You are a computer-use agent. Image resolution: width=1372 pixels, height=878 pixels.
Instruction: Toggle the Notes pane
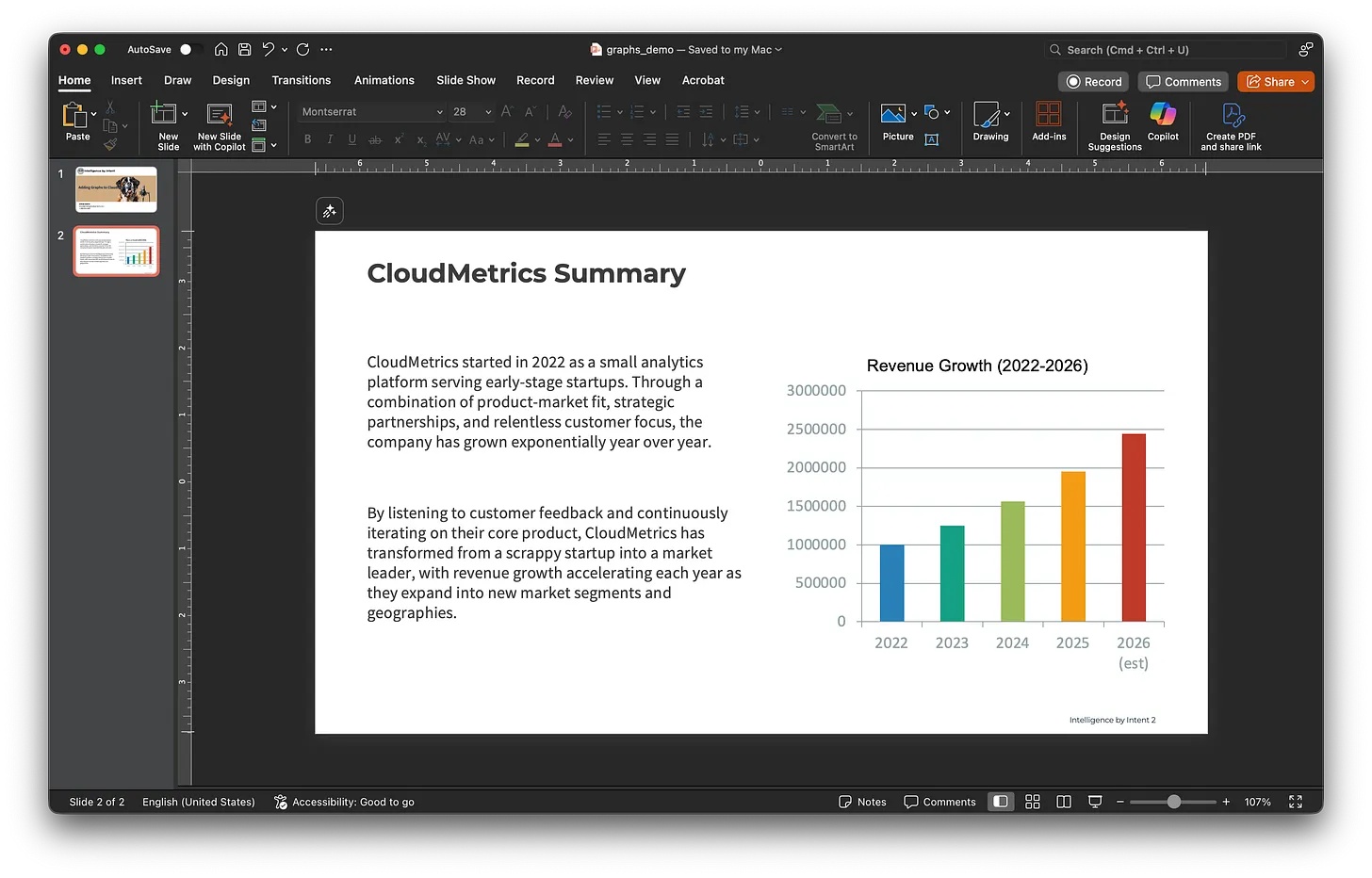(862, 802)
